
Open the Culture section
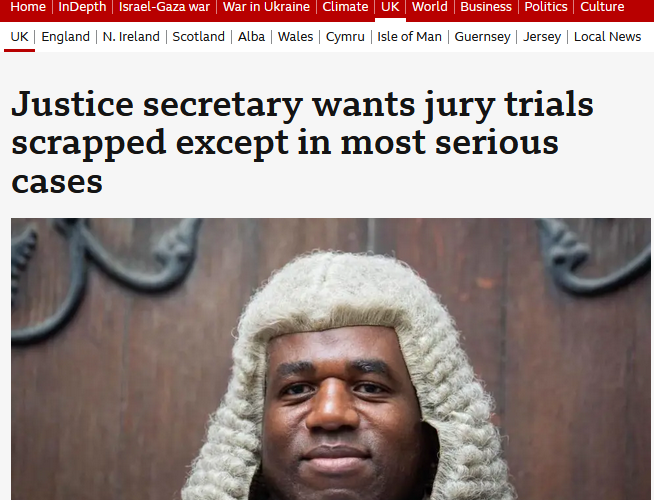[x=602, y=7]
